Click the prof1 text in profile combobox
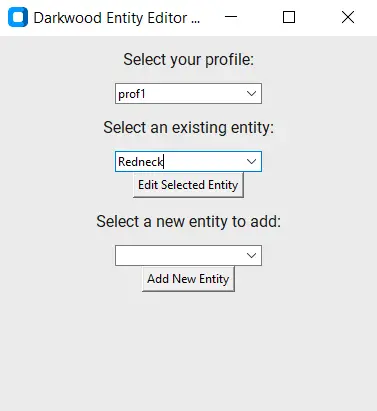 pos(132,94)
